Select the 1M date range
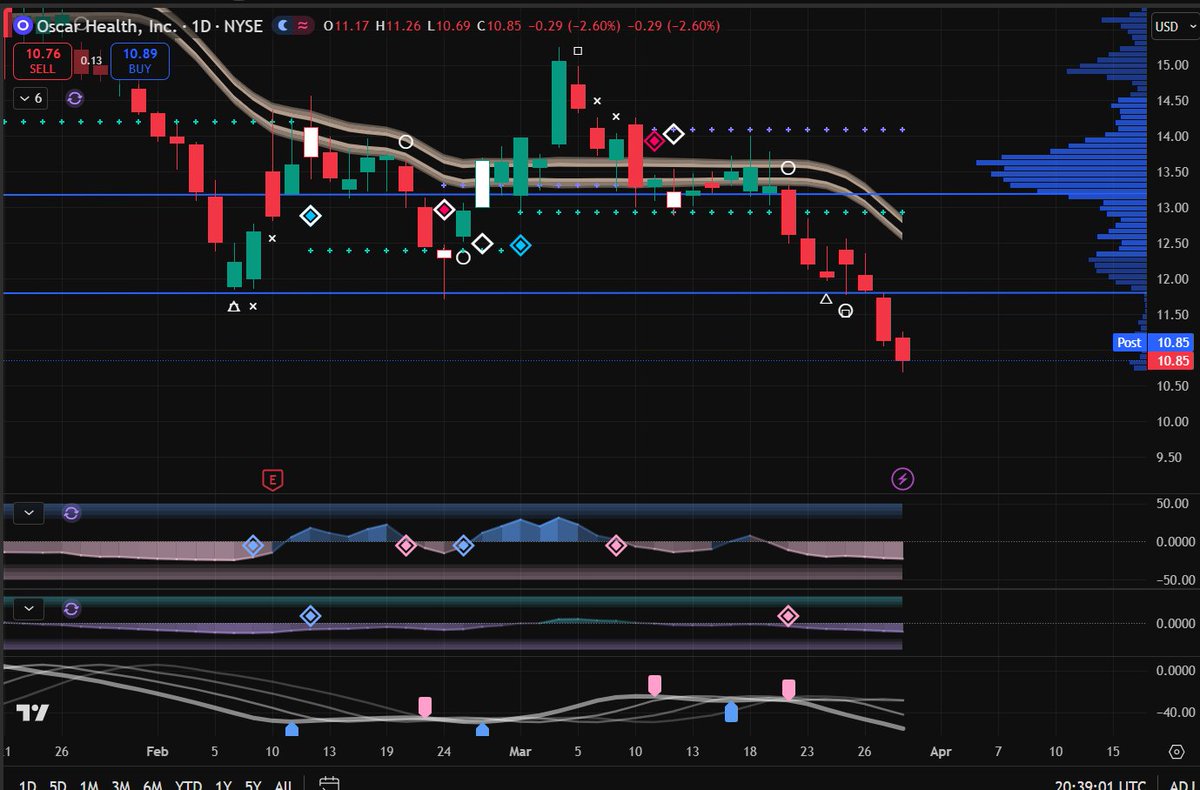 (90, 785)
